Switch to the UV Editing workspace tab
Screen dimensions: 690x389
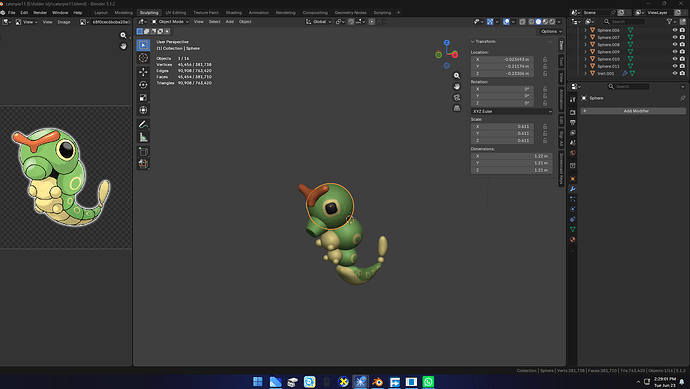tap(175, 13)
